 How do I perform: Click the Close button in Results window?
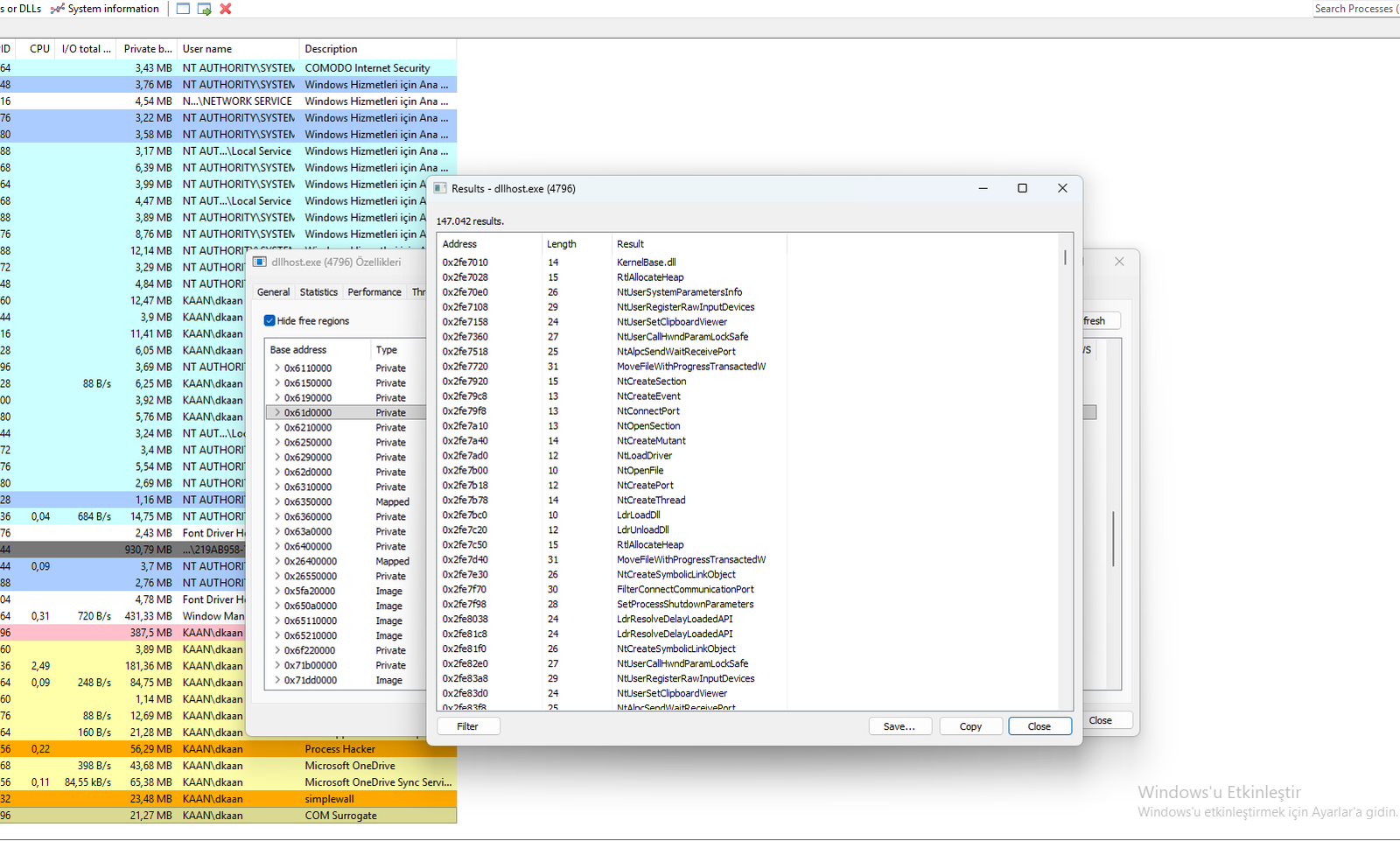(x=1039, y=726)
